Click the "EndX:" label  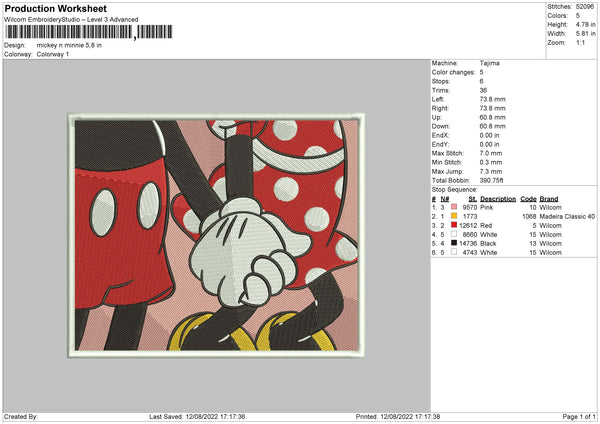tap(440, 135)
